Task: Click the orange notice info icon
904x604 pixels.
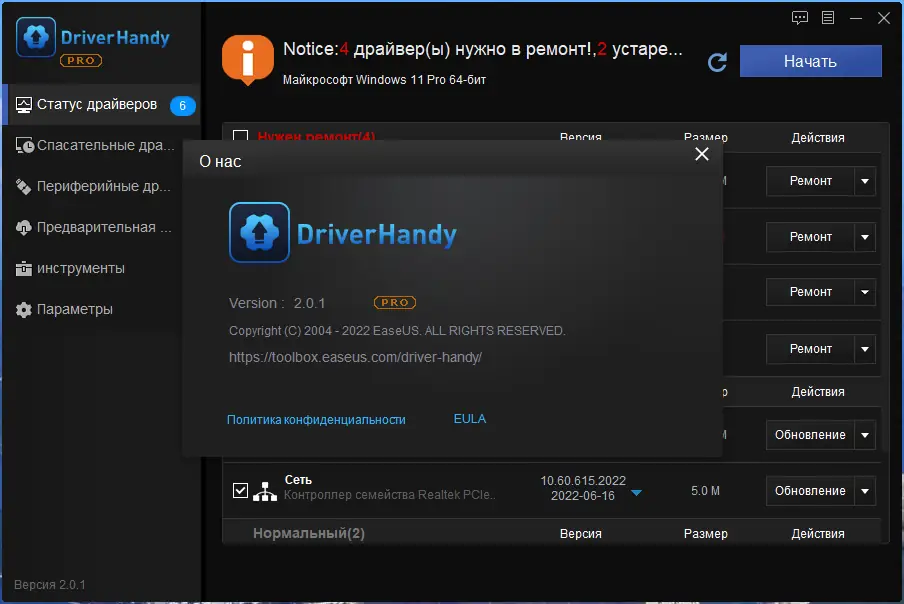Action: (x=248, y=59)
